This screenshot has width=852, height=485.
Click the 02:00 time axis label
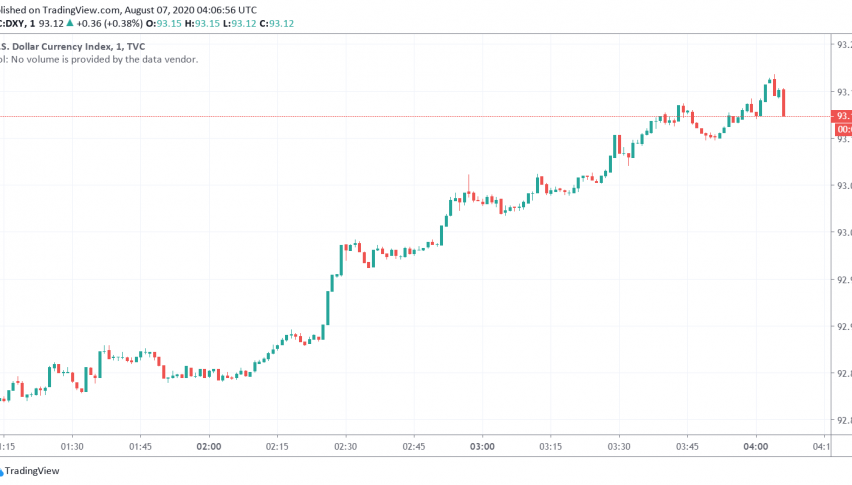[209, 446]
